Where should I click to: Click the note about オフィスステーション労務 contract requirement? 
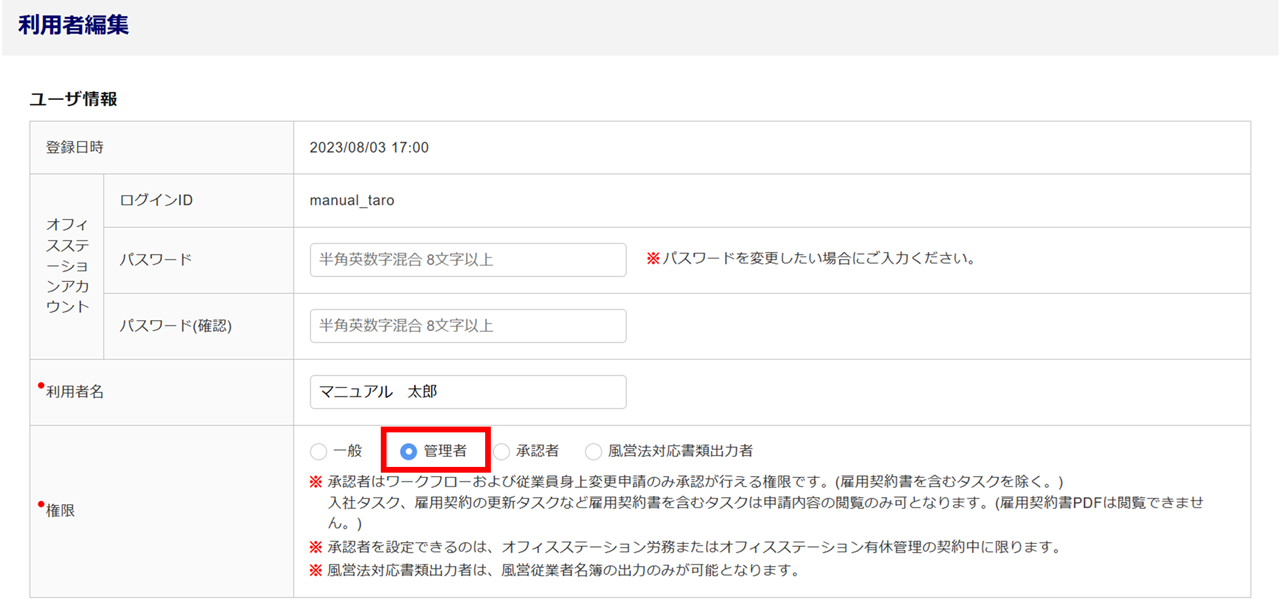coord(690,548)
